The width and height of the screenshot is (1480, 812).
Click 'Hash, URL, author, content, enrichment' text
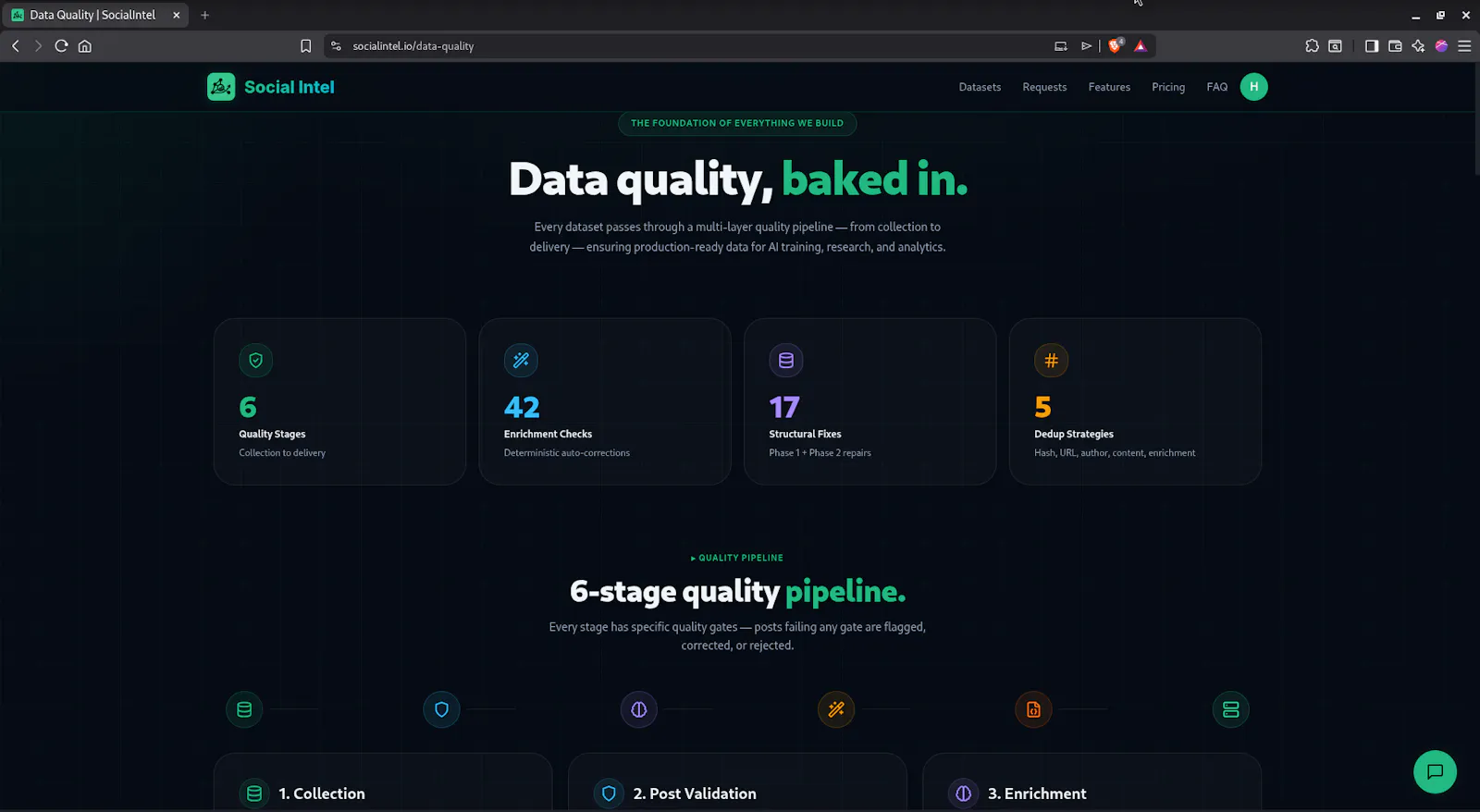click(x=1115, y=453)
